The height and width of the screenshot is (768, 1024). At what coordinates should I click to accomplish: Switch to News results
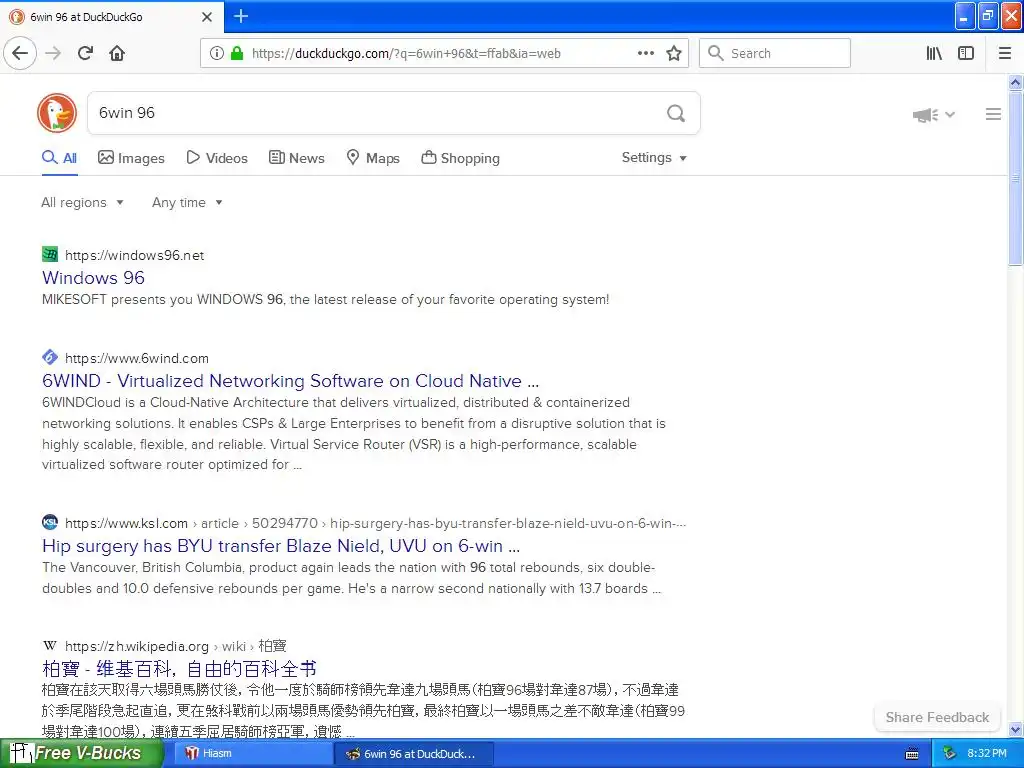point(296,158)
